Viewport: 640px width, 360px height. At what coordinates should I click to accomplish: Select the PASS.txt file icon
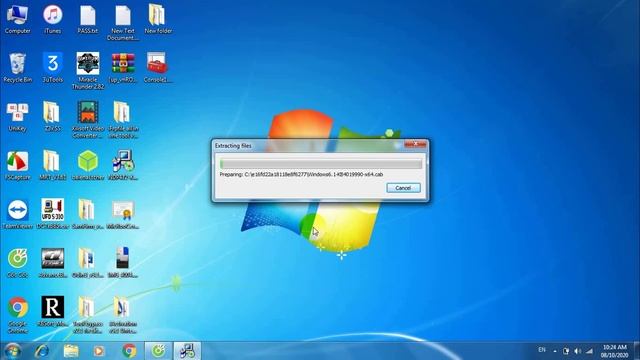88,19
